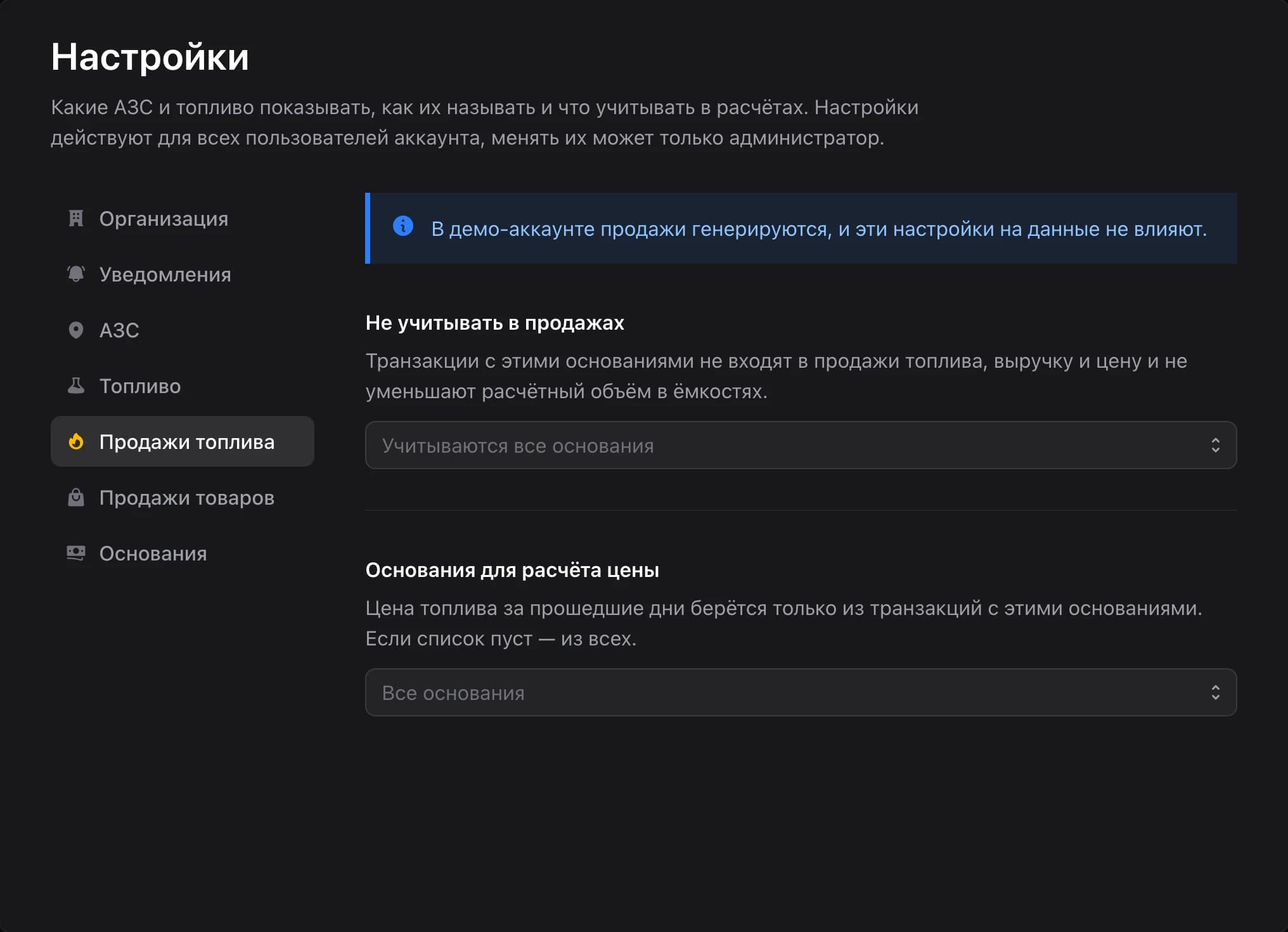1288x932 pixels.
Task: Click the Настройки page title
Action: [x=150, y=57]
